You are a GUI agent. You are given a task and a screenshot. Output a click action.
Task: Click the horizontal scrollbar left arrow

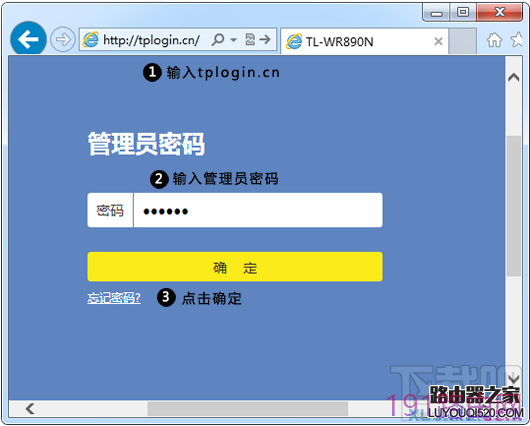[x=30, y=408]
